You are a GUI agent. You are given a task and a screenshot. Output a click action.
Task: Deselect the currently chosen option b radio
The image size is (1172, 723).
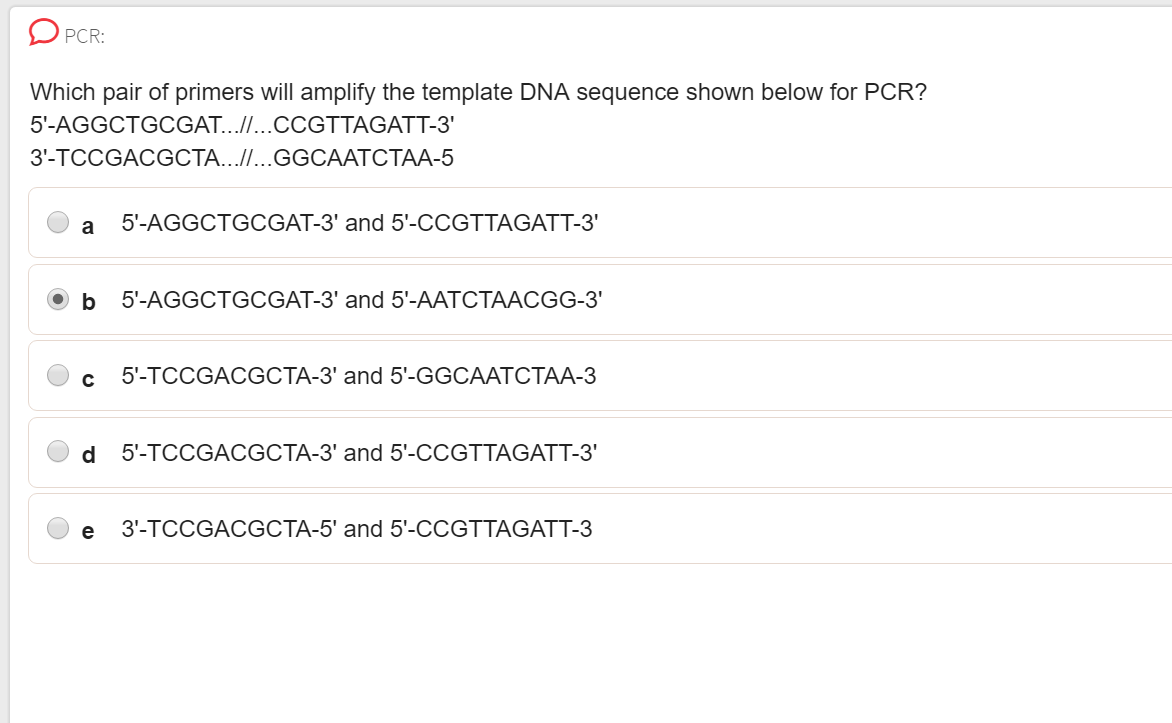point(57,298)
